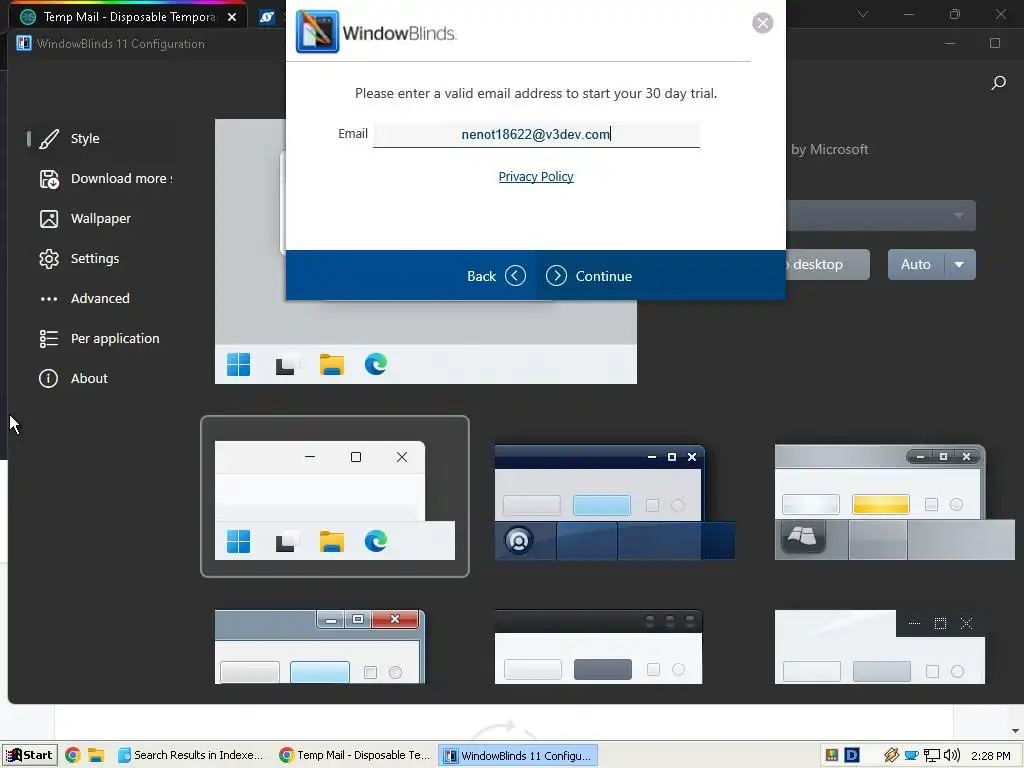
Task: Open the About section
Action: tap(101, 378)
